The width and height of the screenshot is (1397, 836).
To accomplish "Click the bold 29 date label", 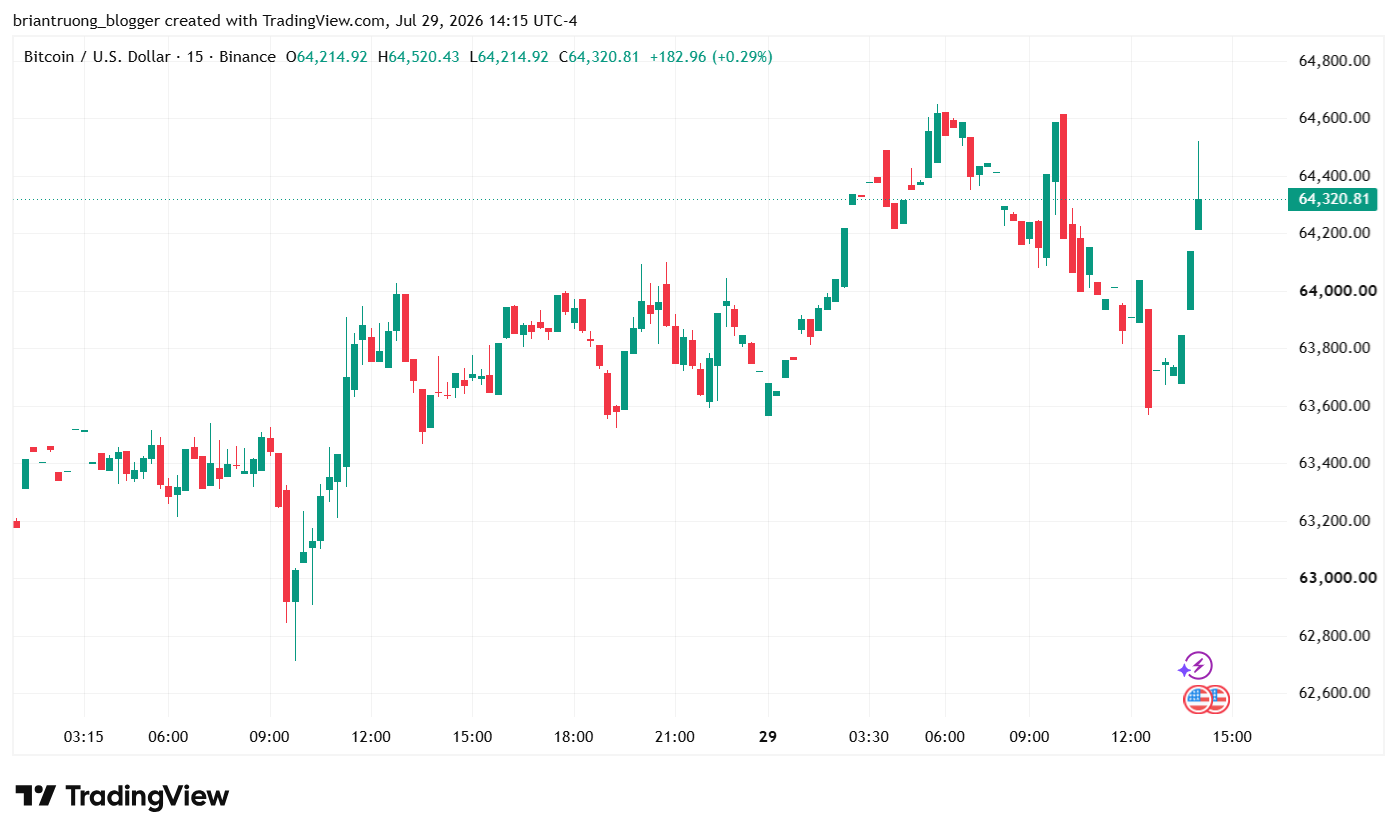I will (x=768, y=737).
